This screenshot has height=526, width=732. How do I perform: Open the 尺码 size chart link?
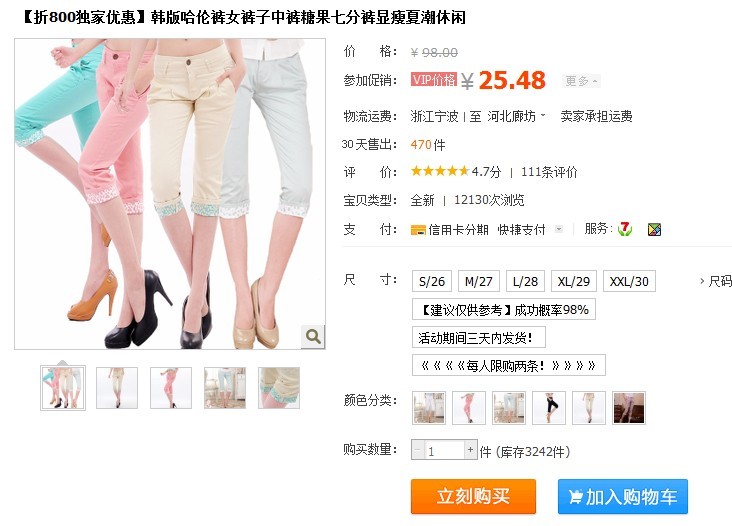[716, 281]
